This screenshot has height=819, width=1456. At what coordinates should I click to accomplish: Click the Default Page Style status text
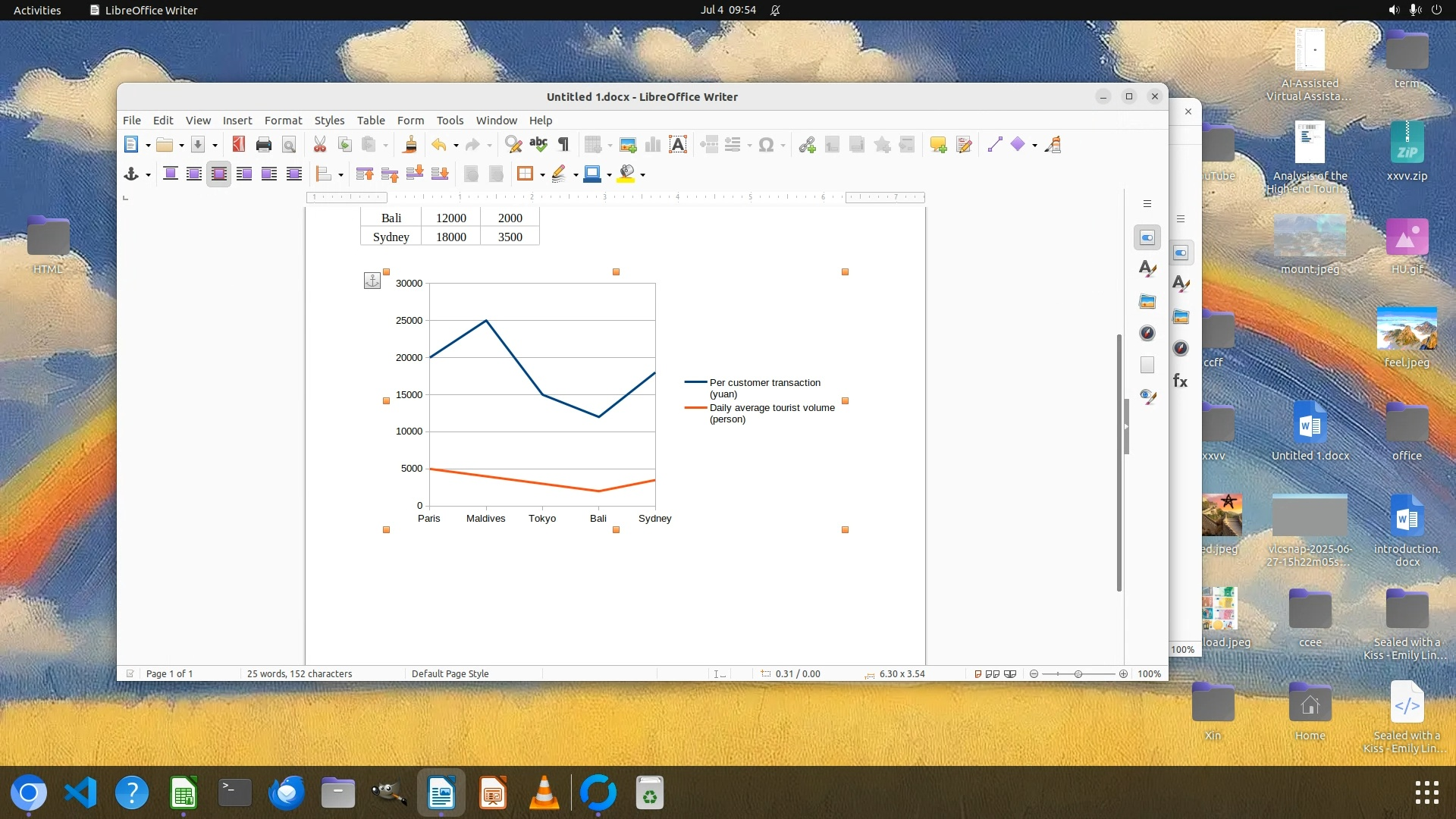pyautogui.click(x=450, y=673)
